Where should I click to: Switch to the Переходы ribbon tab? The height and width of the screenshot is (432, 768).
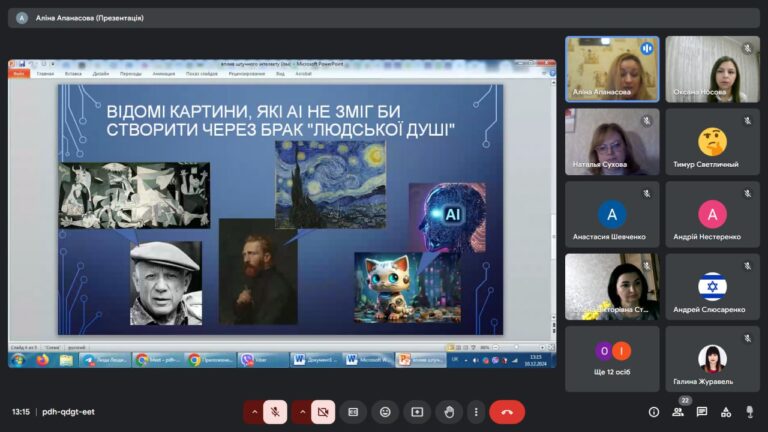point(131,73)
